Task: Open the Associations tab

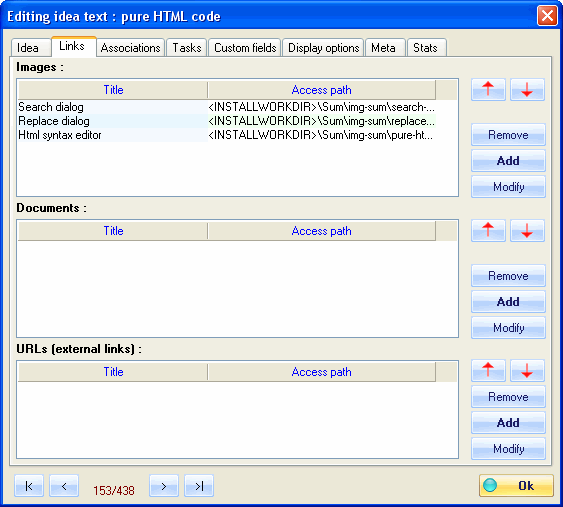Action: (x=130, y=48)
